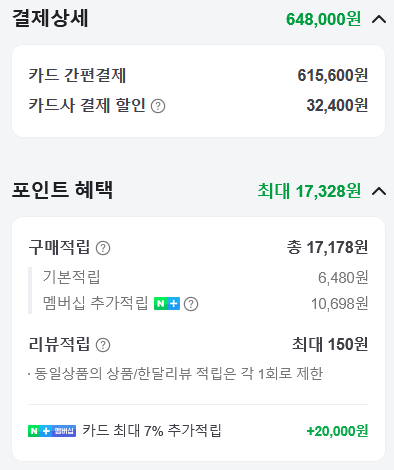Click the 최대 17,328원 point benefit amount

pos(309,191)
